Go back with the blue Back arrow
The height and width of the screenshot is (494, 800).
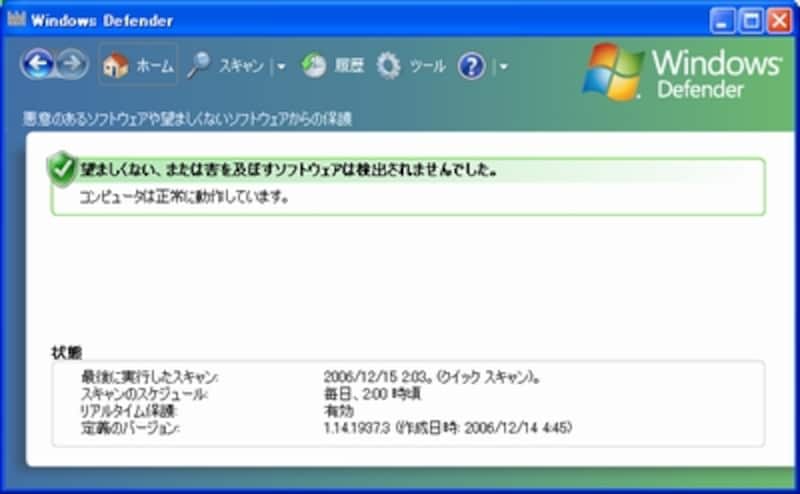pyautogui.click(x=37, y=64)
